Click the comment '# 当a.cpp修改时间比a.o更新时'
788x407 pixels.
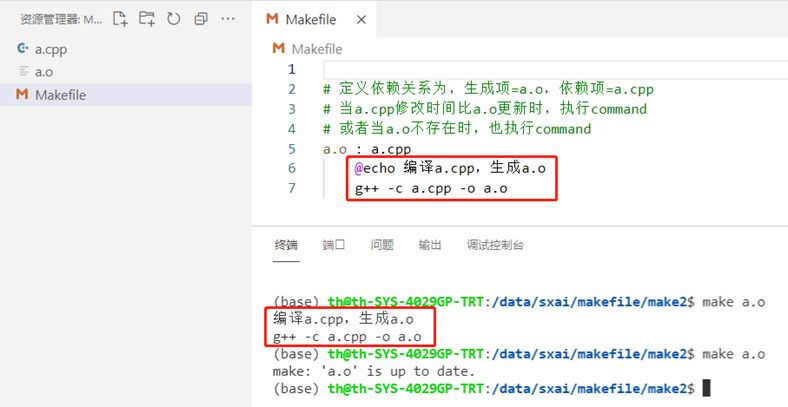click(485, 109)
